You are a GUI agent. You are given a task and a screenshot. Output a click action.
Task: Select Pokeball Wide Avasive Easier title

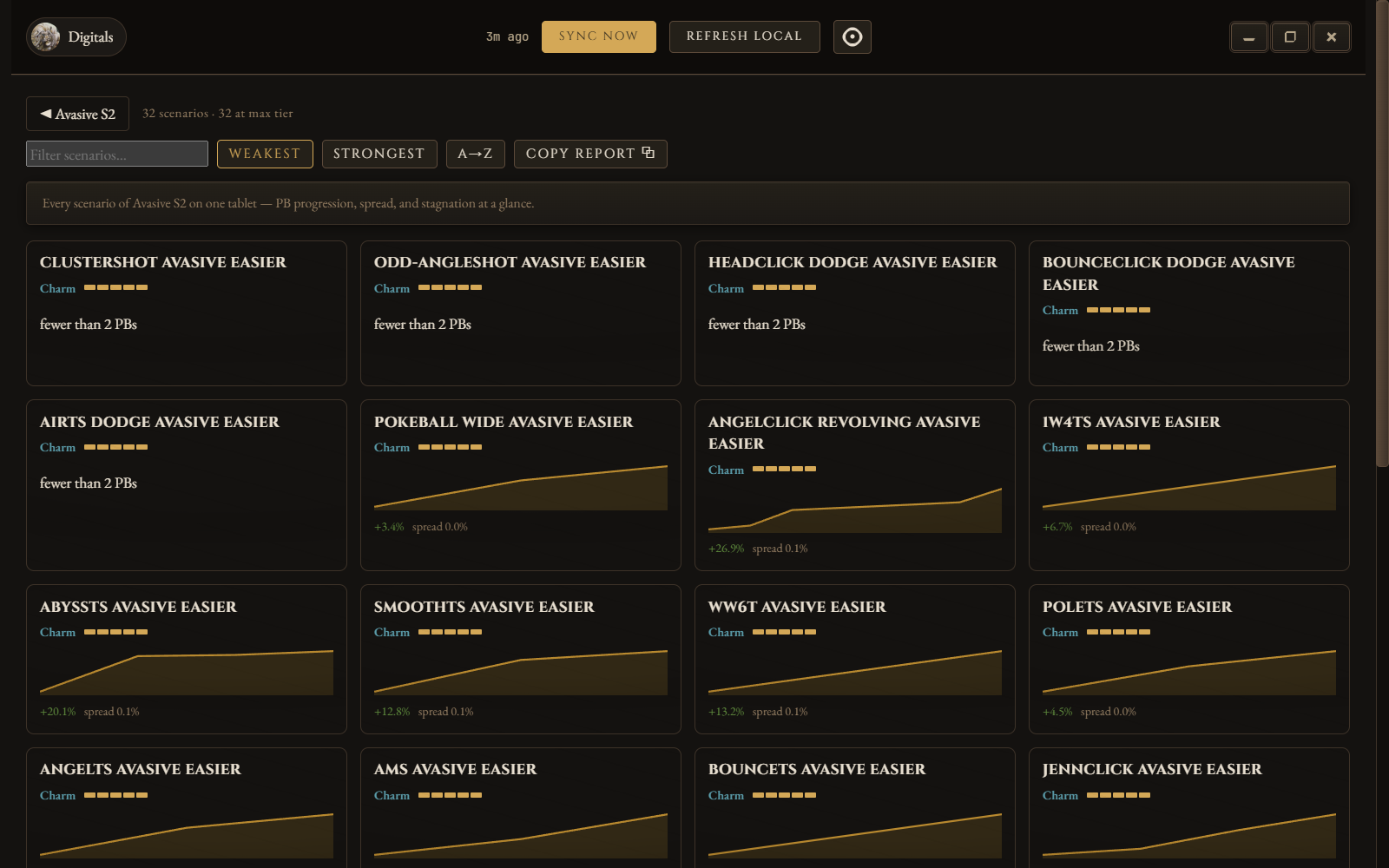(x=504, y=422)
